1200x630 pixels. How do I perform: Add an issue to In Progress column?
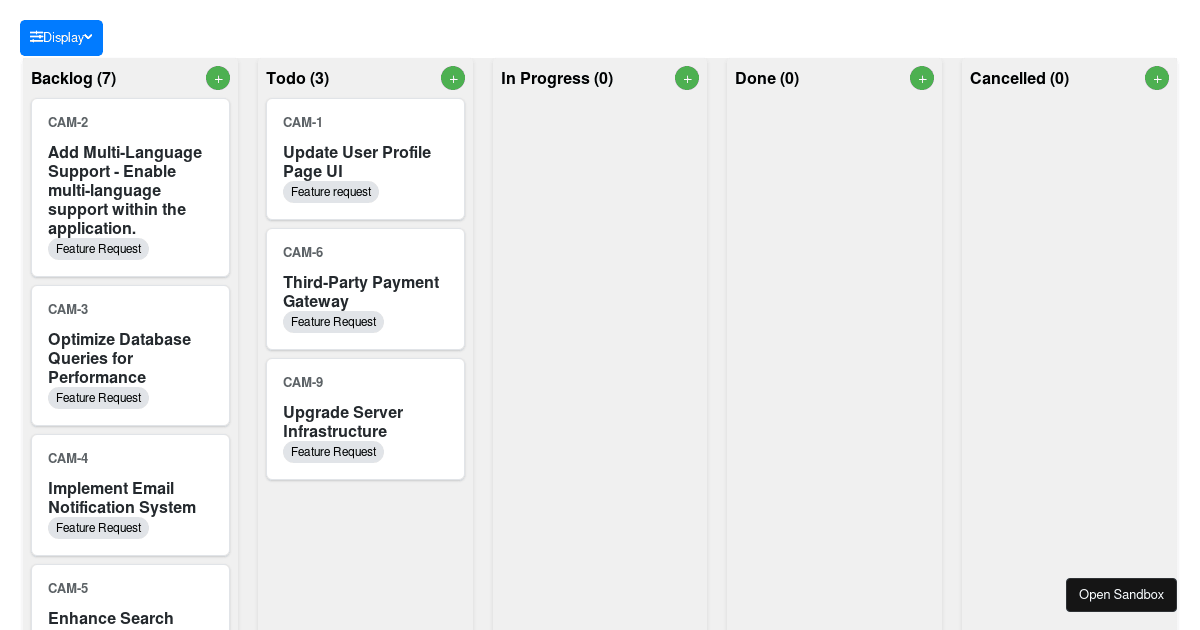pos(687,78)
